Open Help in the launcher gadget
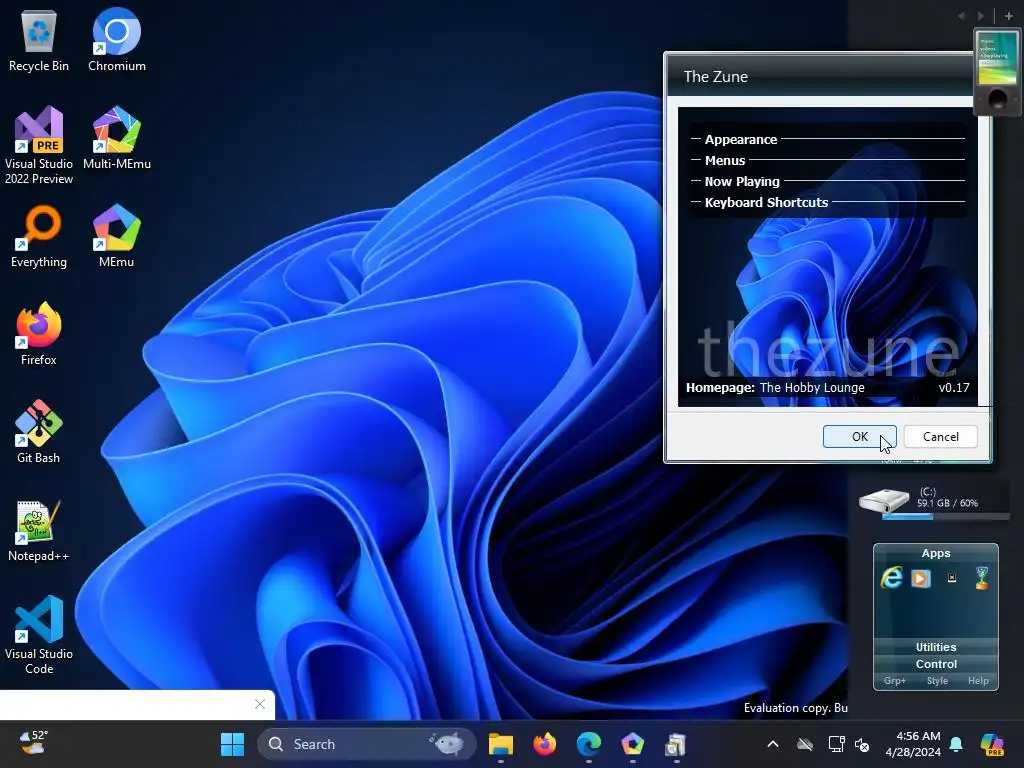This screenshot has width=1024, height=768. 978,680
